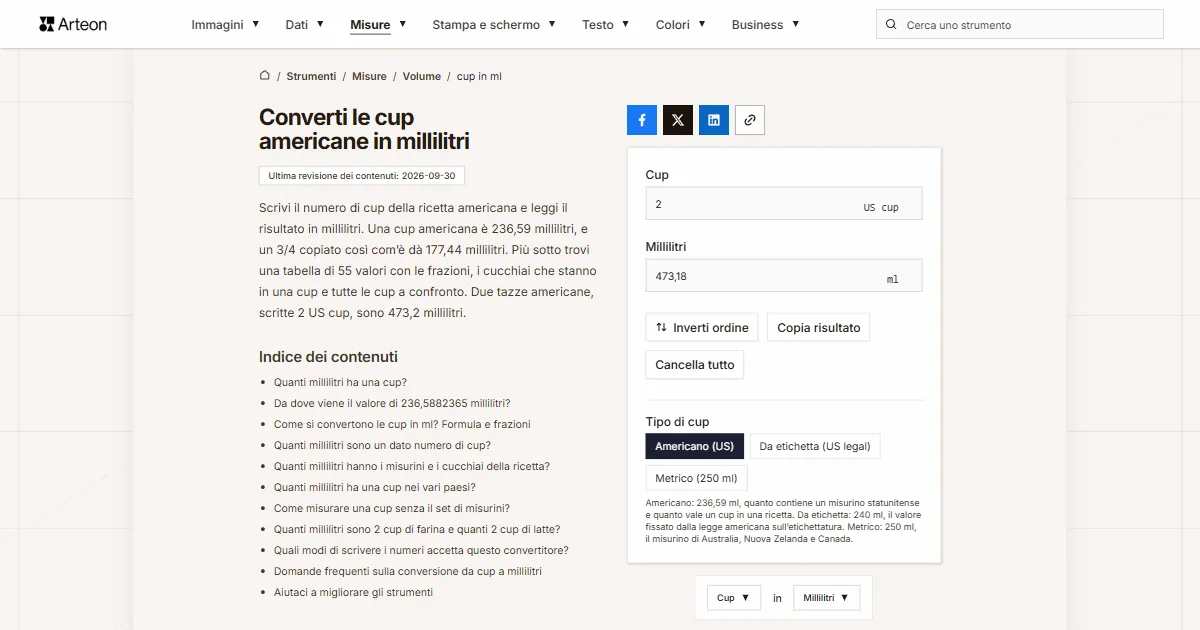Image resolution: width=1200 pixels, height=630 pixels.
Task: Click the search magnifier icon
Action: [x=891, y=24]
